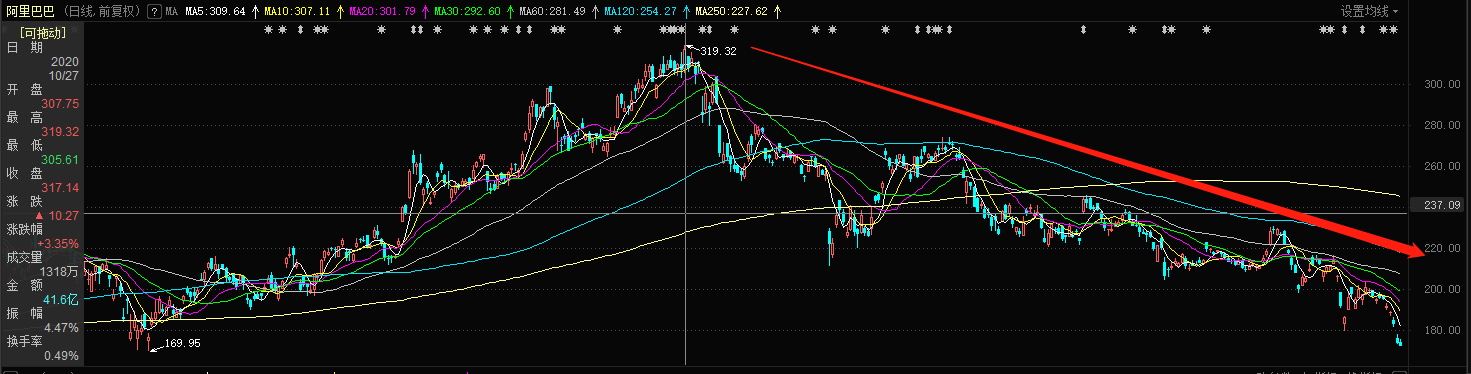Screen dimensions: 1471x374
Task: Click the 260.00 price axis label
Action: coord(1441,167)
